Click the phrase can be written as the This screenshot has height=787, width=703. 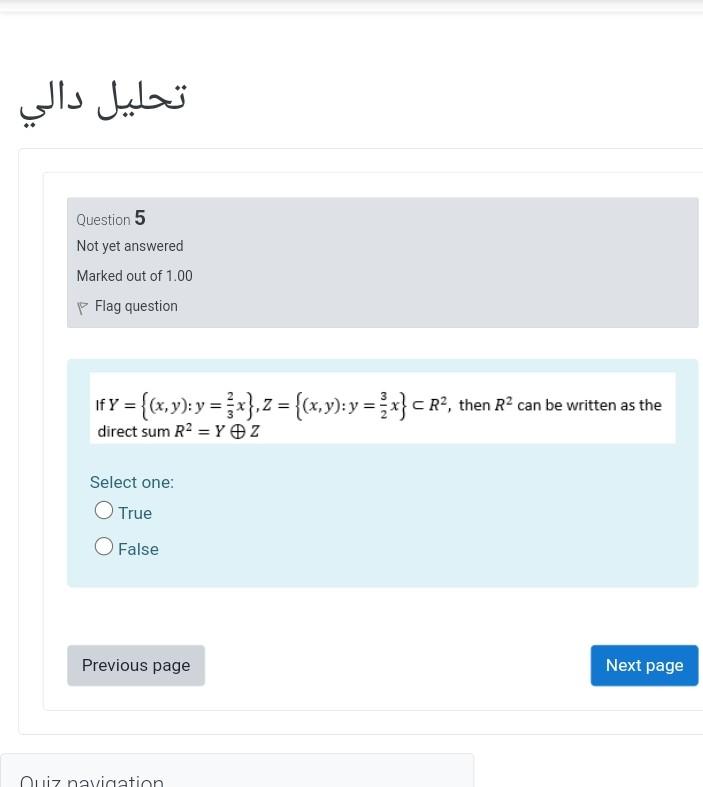pyautogui.click(x=589, y=405)
